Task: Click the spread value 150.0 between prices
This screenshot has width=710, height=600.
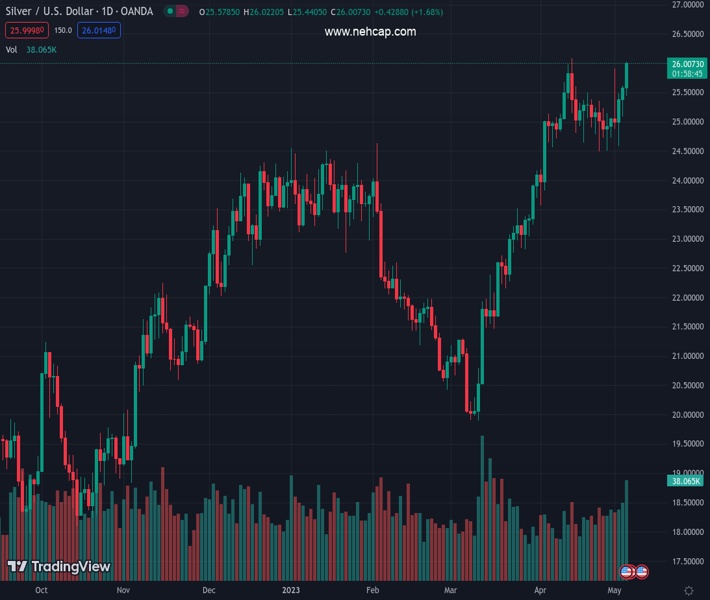Action: [62, 31]
